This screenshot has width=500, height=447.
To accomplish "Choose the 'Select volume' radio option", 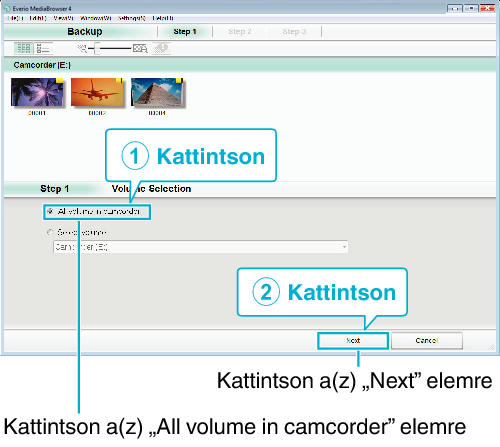I will point(50,232).
